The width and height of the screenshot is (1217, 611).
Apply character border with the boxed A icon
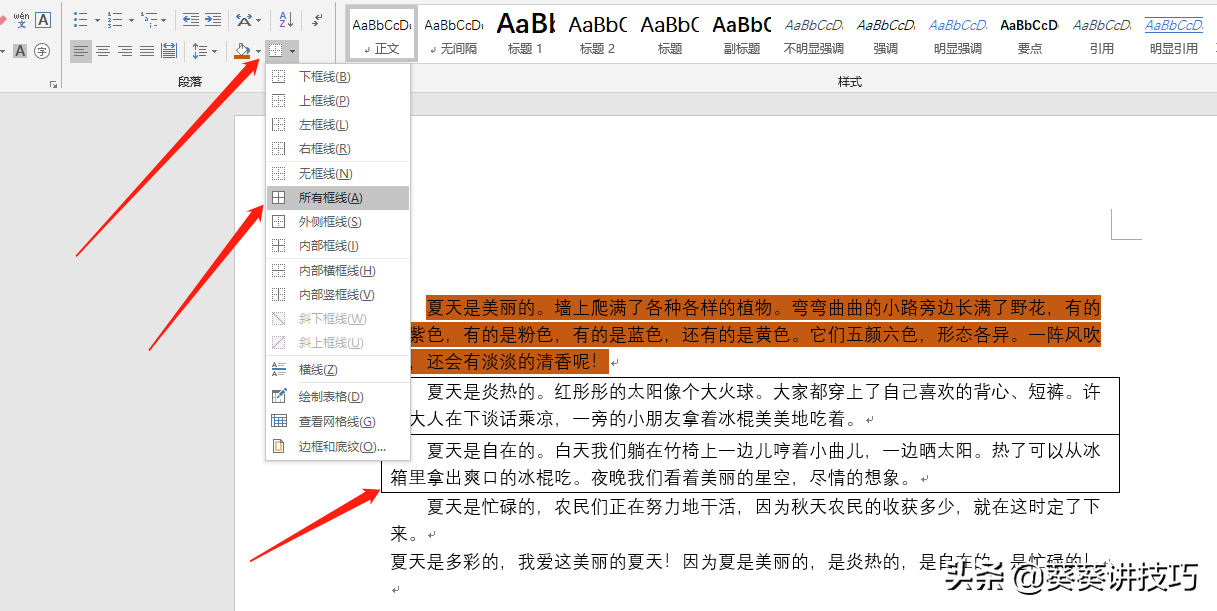(x=43, y=20)
